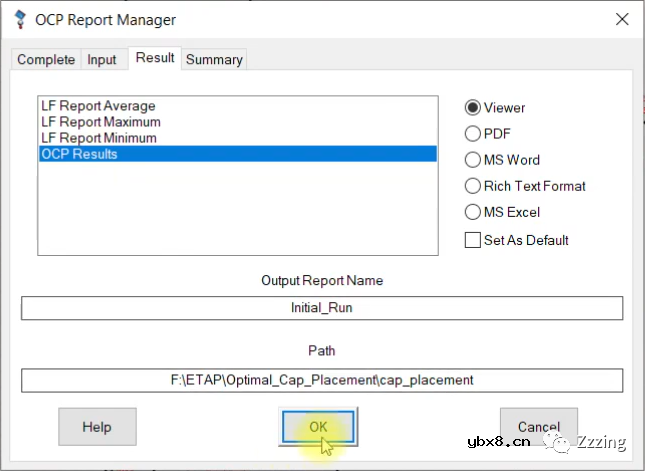Confirm with the OK button
Viewport: 646px width, 472px height.
click(x=318, y=426)
